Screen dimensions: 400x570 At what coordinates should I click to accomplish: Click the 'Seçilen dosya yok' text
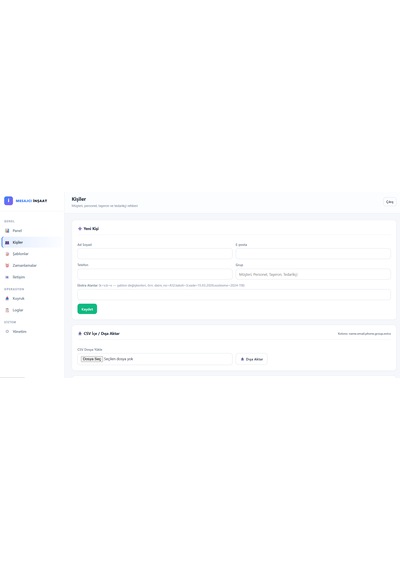[x=119, y=359]
